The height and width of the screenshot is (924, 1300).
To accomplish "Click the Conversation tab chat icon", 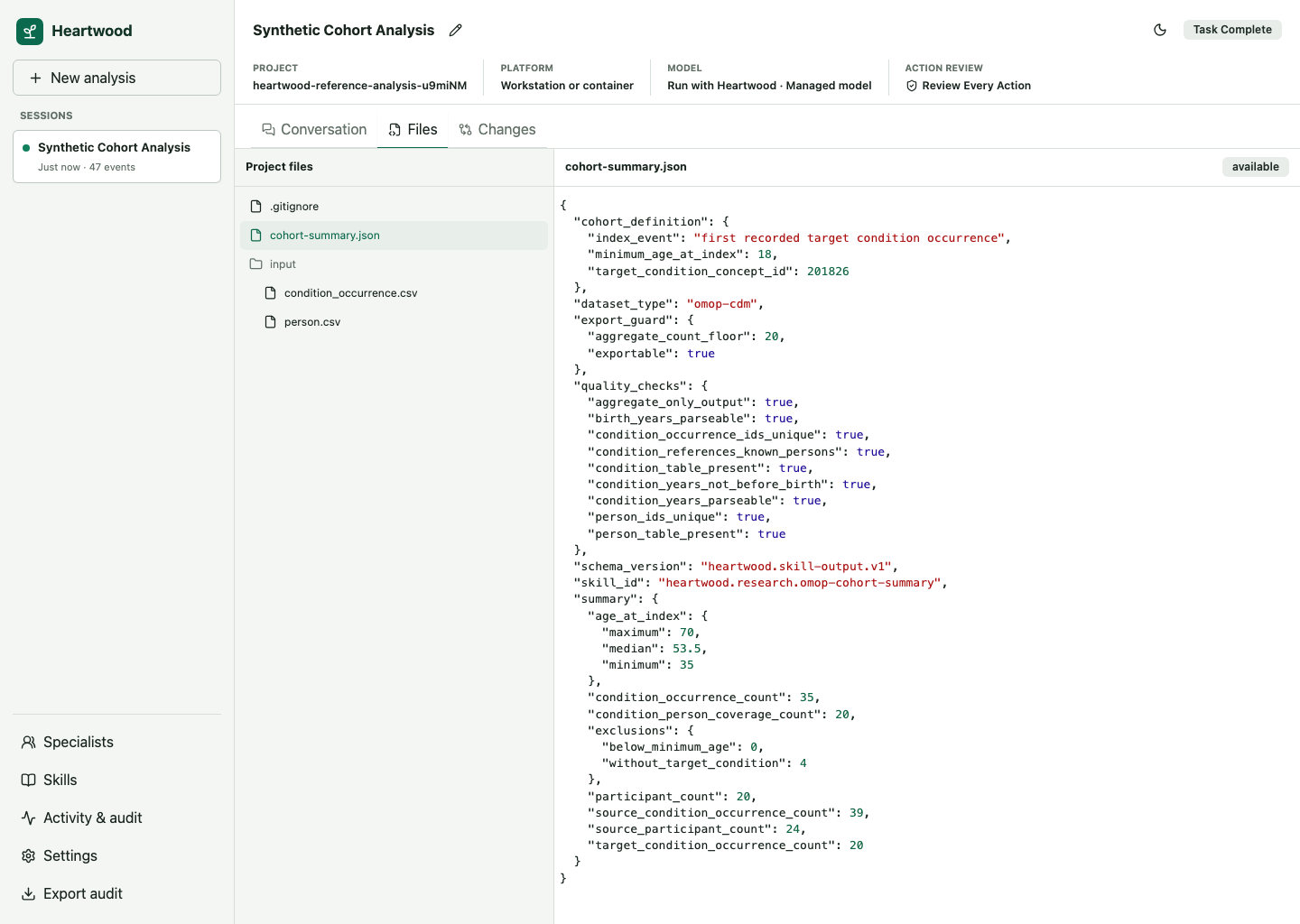I will [x=268, y=130].
